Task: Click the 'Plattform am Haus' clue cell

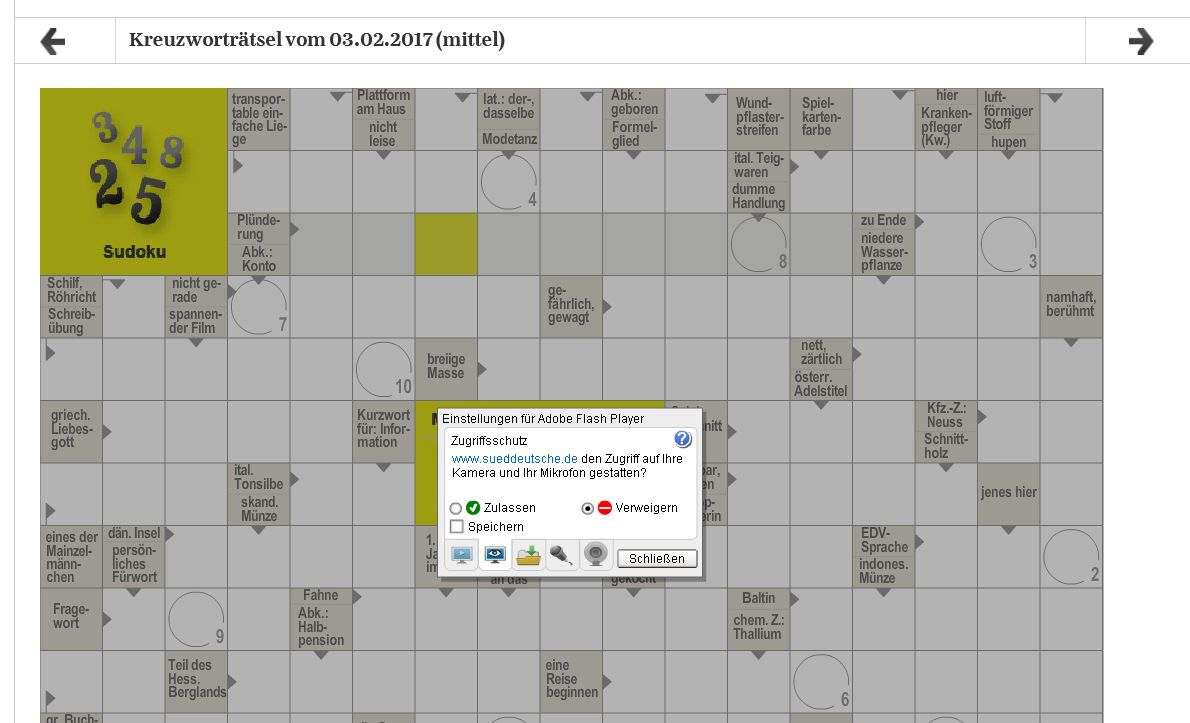Action: coord(383,102)
